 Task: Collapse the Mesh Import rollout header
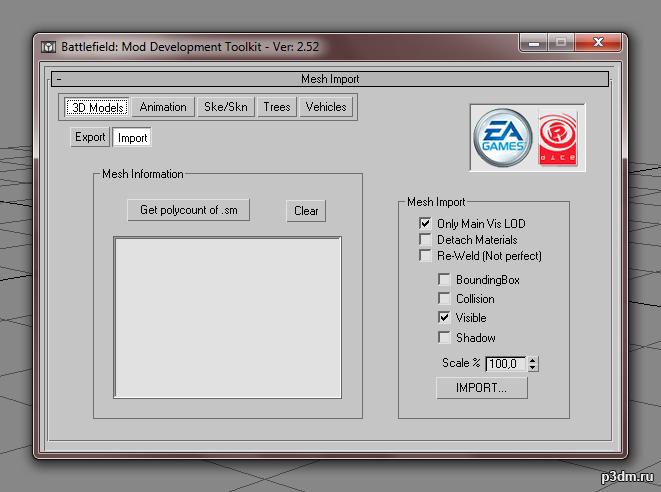[330, 79]
